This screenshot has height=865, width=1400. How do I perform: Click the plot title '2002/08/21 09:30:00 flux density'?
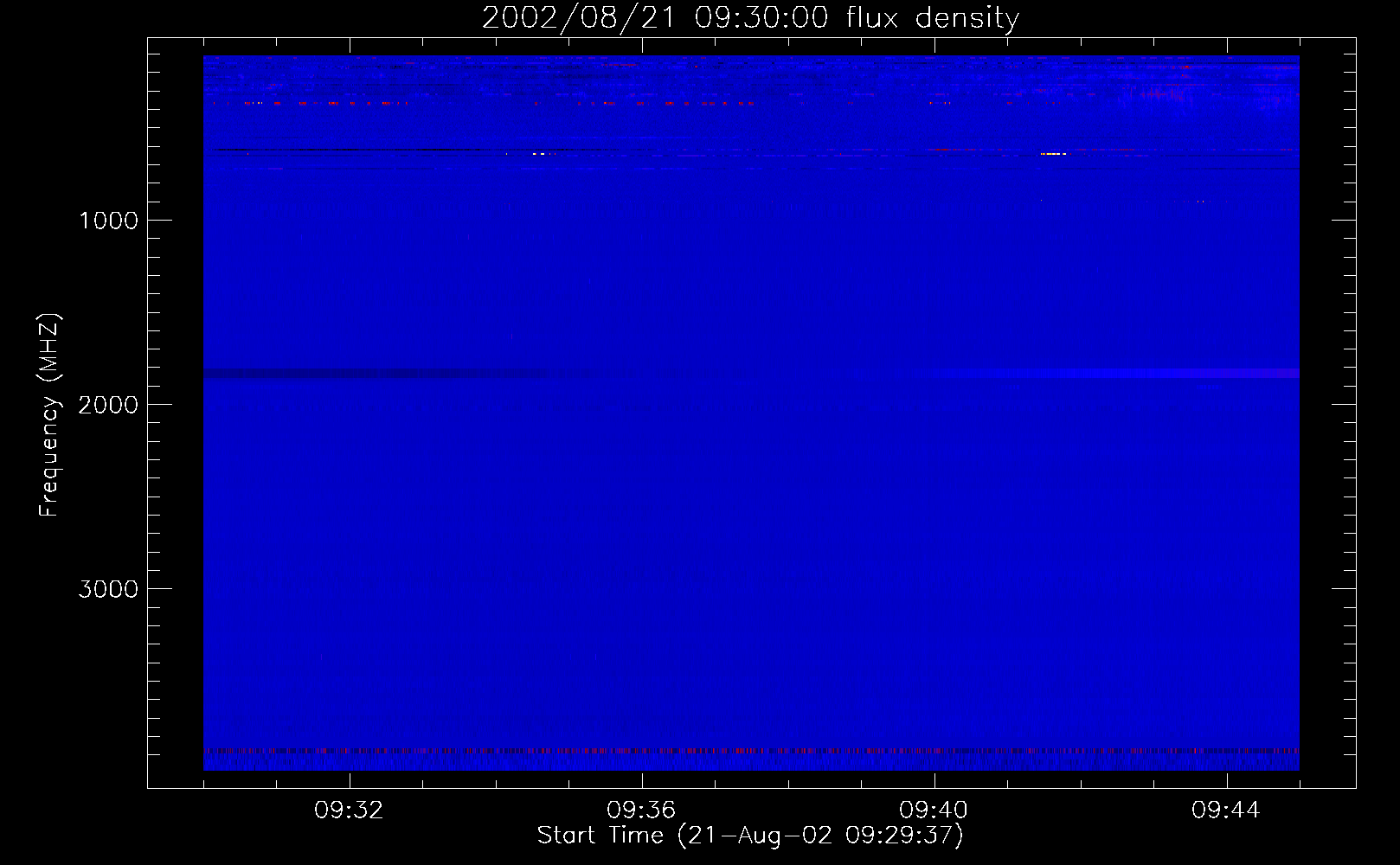pos(750,18)
